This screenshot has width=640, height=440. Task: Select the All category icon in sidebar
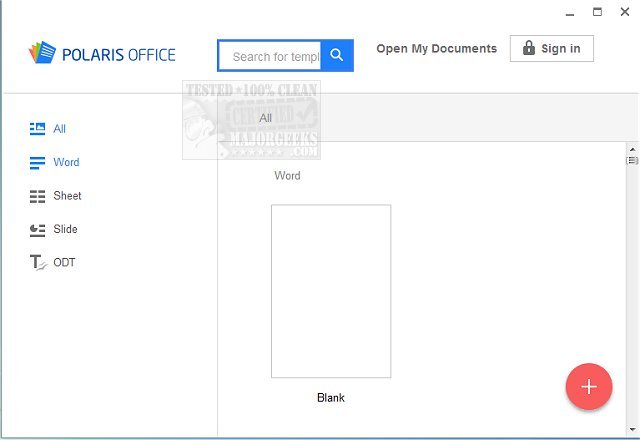(x=38, y=129)
